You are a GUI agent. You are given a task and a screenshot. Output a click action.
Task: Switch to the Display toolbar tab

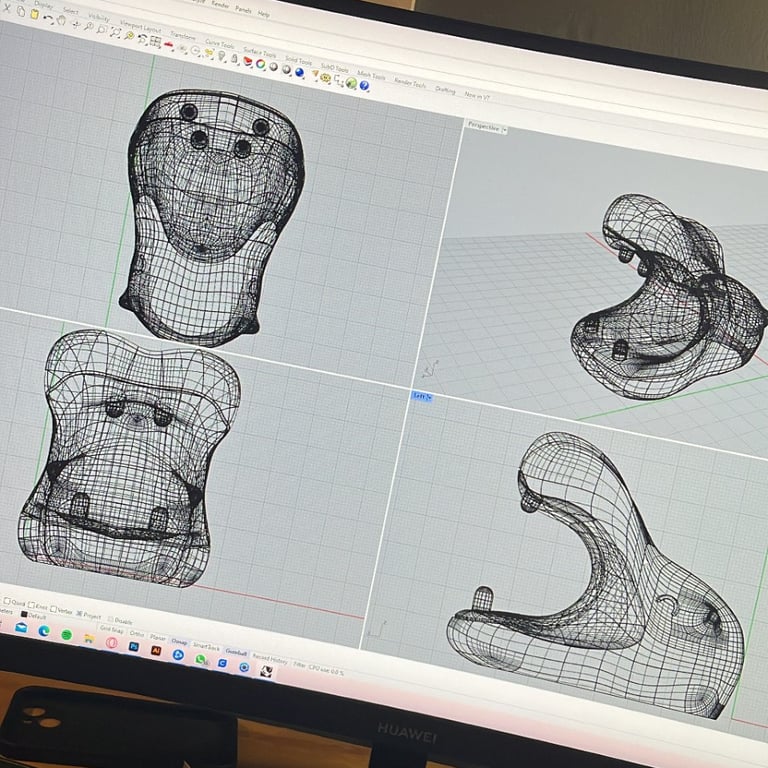43,5
